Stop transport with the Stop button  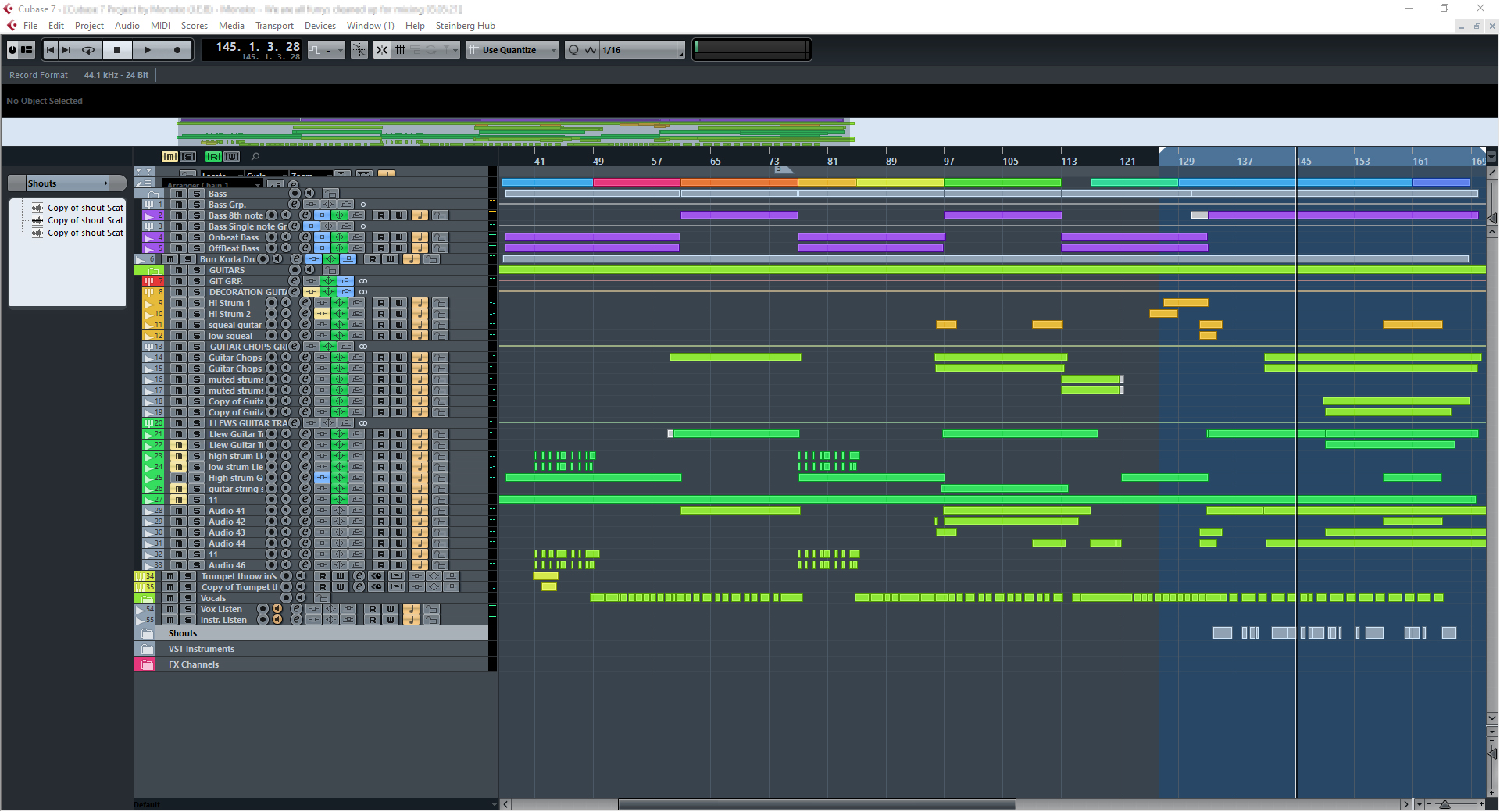pos(117,50)
